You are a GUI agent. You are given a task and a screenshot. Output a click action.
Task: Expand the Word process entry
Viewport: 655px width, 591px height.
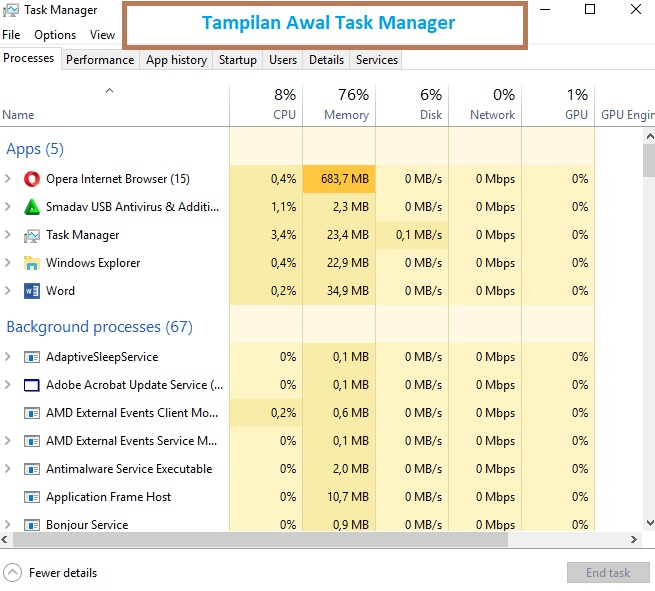click(x=8, y=291)
